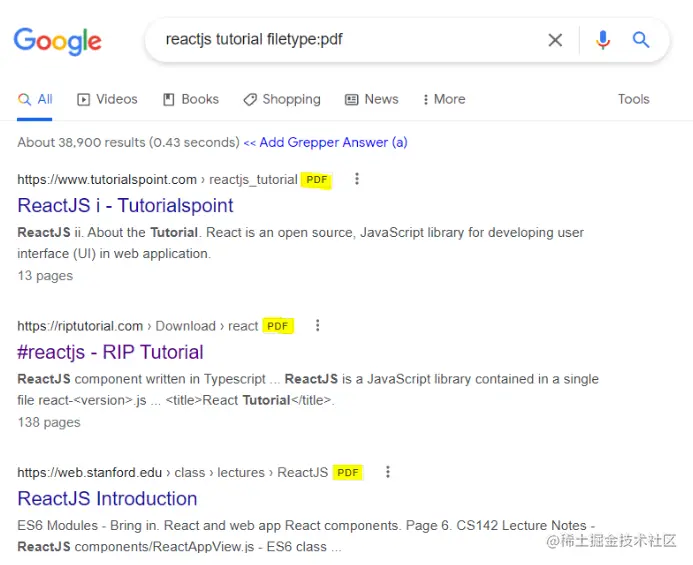Image resolution: width=693 pixels, height=565 pixels.
Task: Click the '138 pages' text
Action: tap(49, 422)
